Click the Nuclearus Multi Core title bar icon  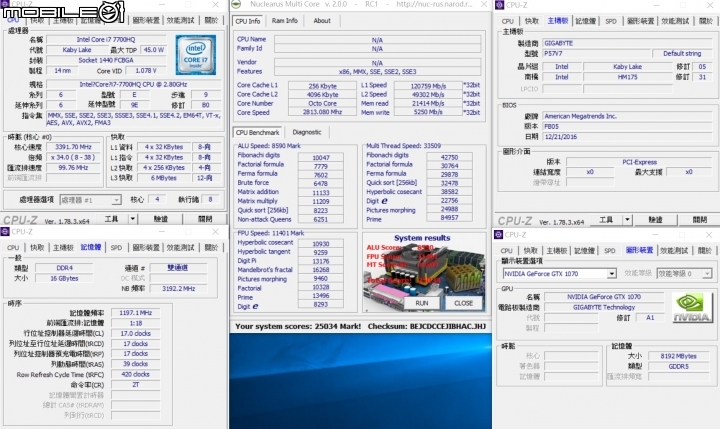236,5
